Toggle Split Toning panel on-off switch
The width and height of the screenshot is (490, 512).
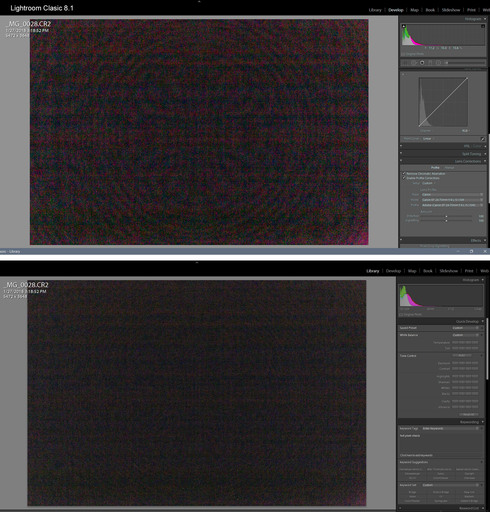pos(401,154)
